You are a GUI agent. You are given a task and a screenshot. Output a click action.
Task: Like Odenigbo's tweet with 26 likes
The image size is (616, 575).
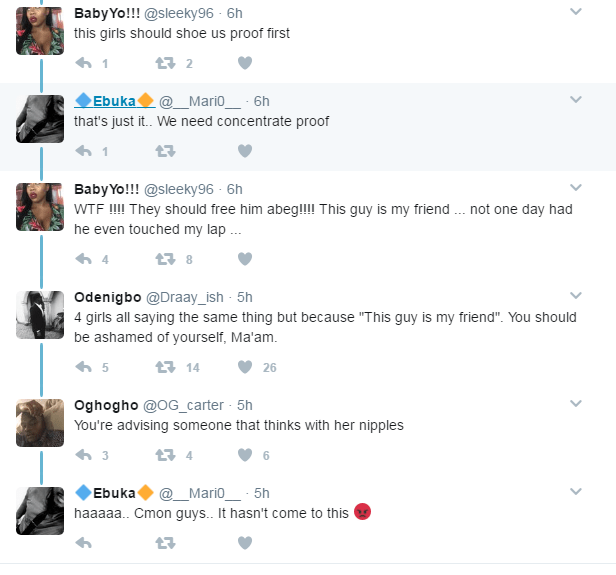click(x=244, y=367)
